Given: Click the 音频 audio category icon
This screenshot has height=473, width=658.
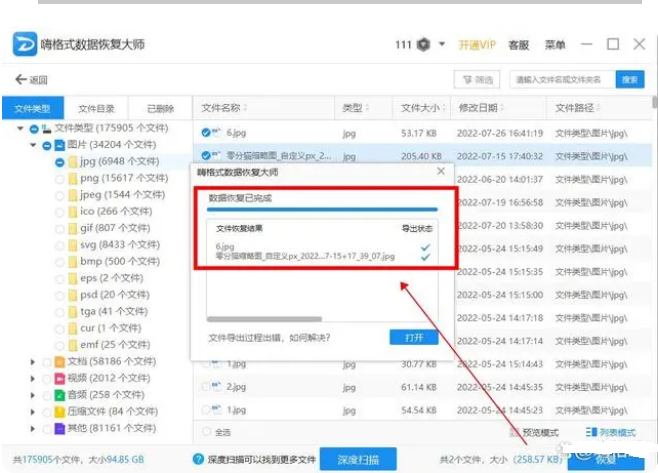Looking at the screenshot, I should click(59, 394).
